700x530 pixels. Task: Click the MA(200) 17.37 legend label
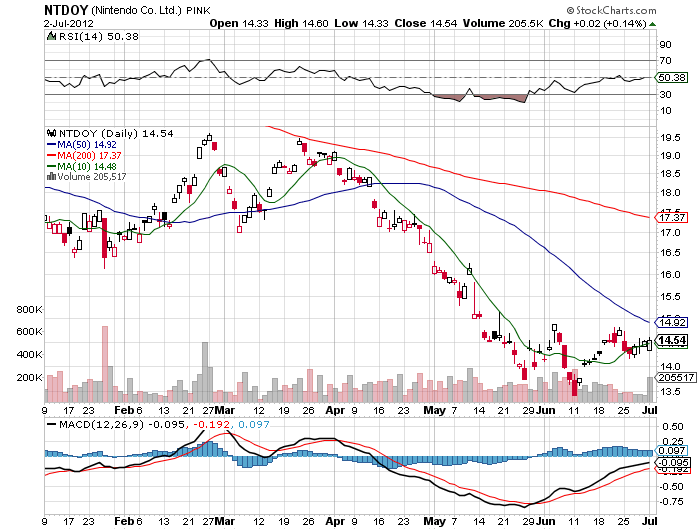point(89,155)
